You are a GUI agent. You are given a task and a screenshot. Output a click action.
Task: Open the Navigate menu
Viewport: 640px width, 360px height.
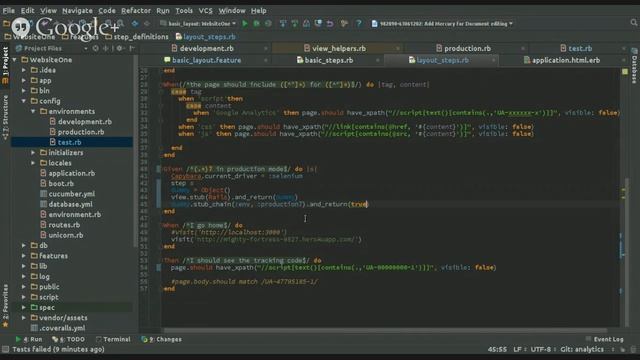(x=77, y=11)
